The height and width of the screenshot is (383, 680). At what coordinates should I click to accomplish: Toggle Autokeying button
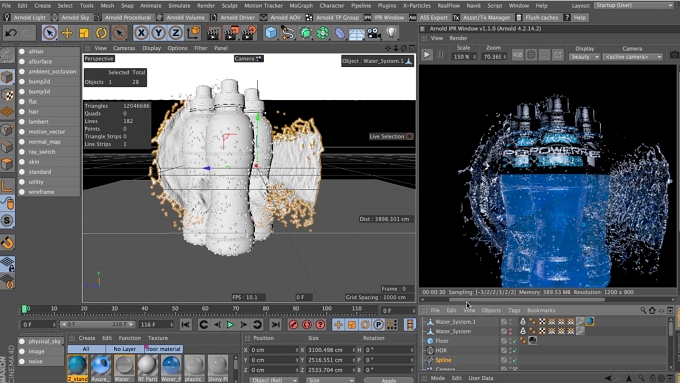307,324
